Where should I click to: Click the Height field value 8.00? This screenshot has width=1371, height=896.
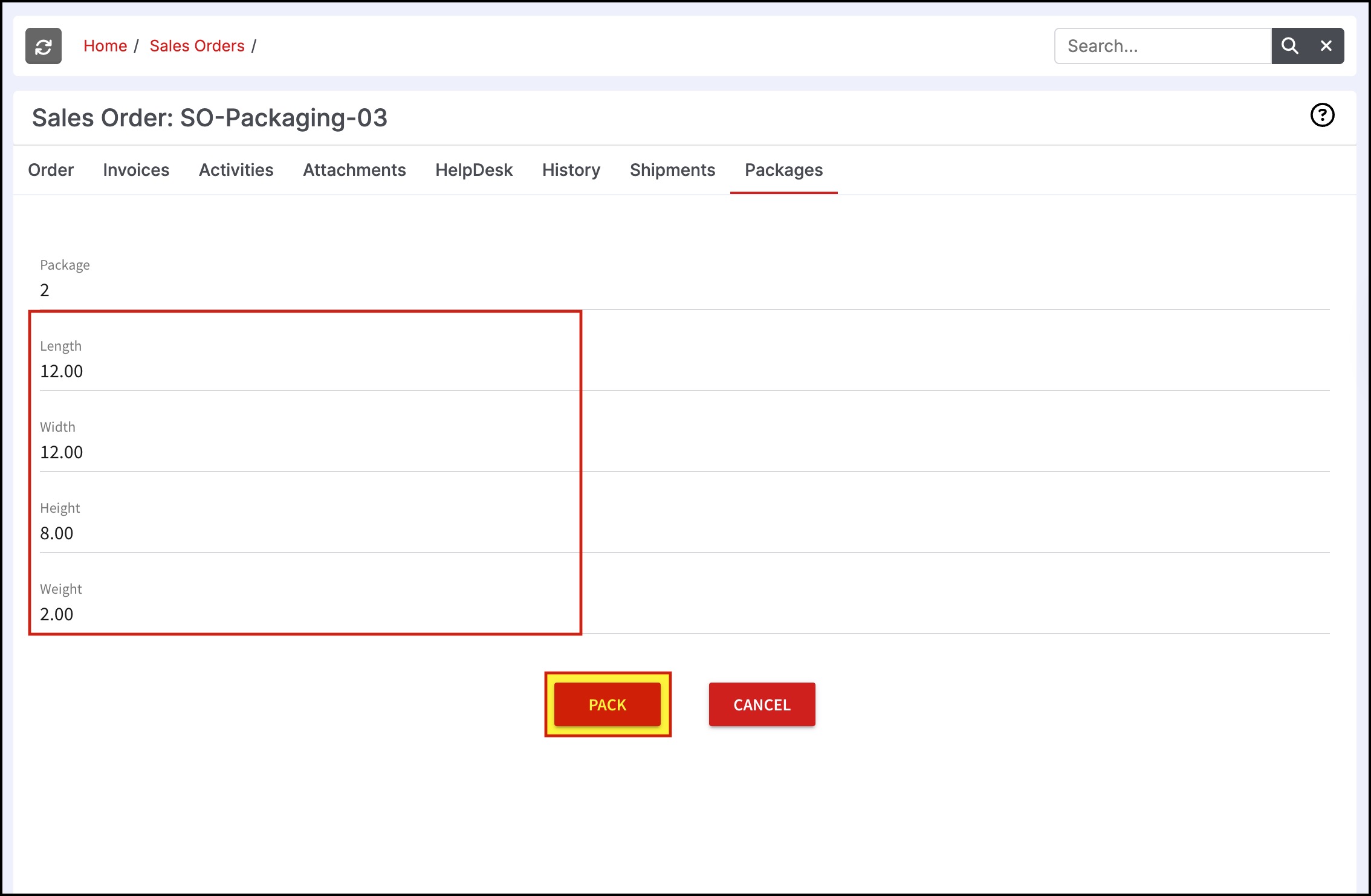point(57,533)
